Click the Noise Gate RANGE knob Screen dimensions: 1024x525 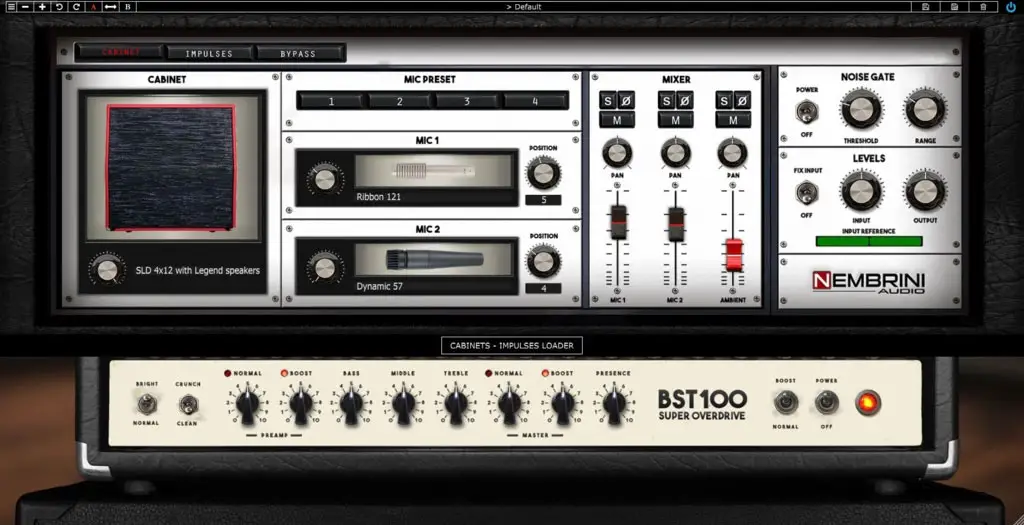pos(925,109)
